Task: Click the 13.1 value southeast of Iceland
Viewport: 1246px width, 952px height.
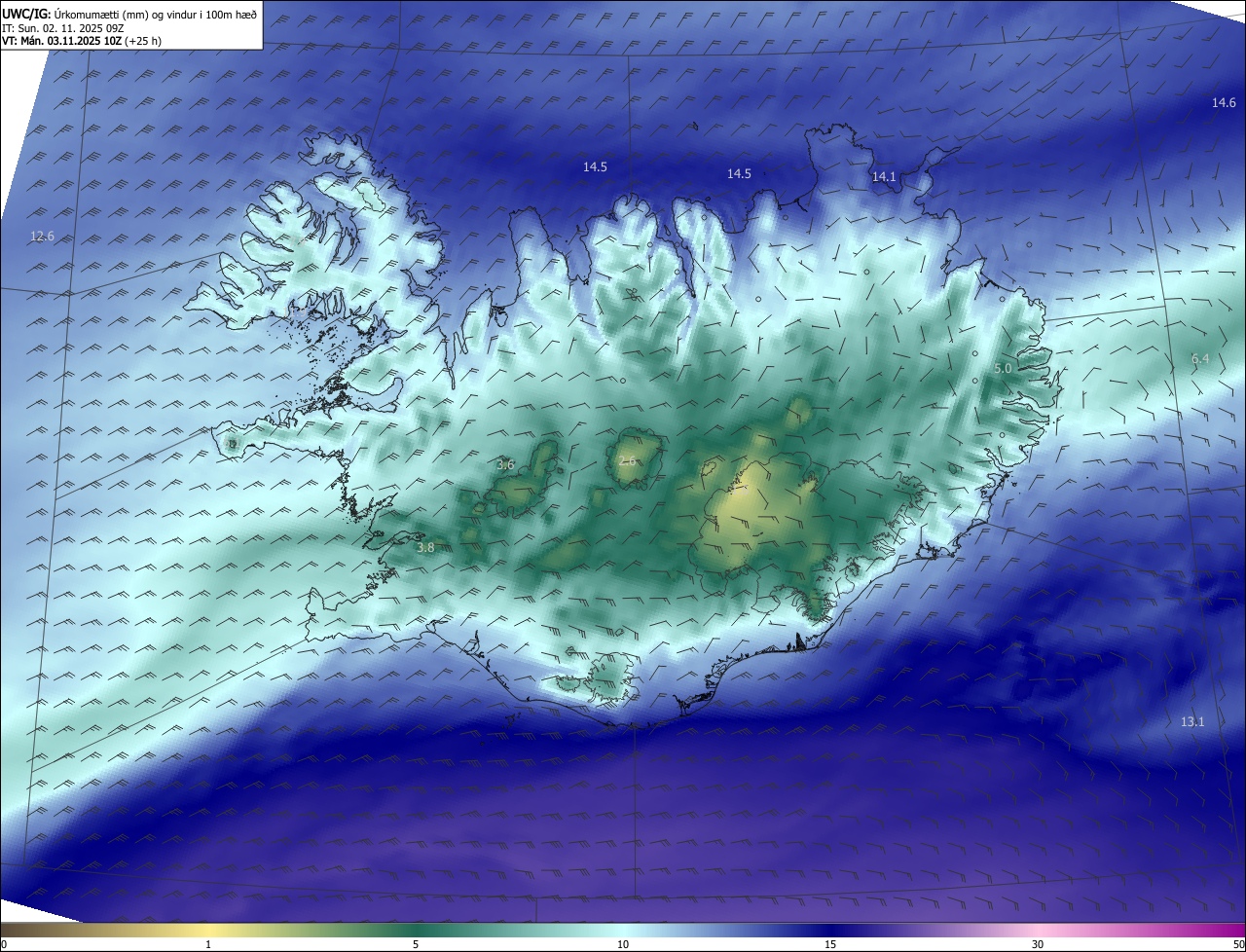Action: [1192, 722]
